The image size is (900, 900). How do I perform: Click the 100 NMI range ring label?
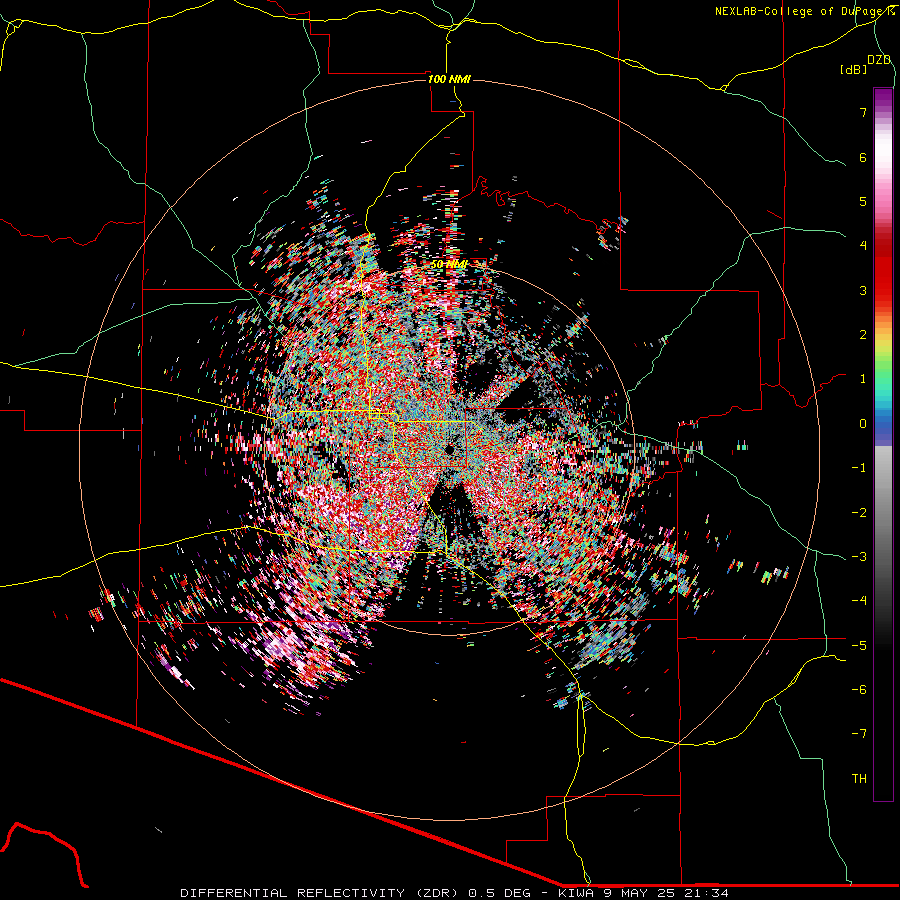point(449,79)
